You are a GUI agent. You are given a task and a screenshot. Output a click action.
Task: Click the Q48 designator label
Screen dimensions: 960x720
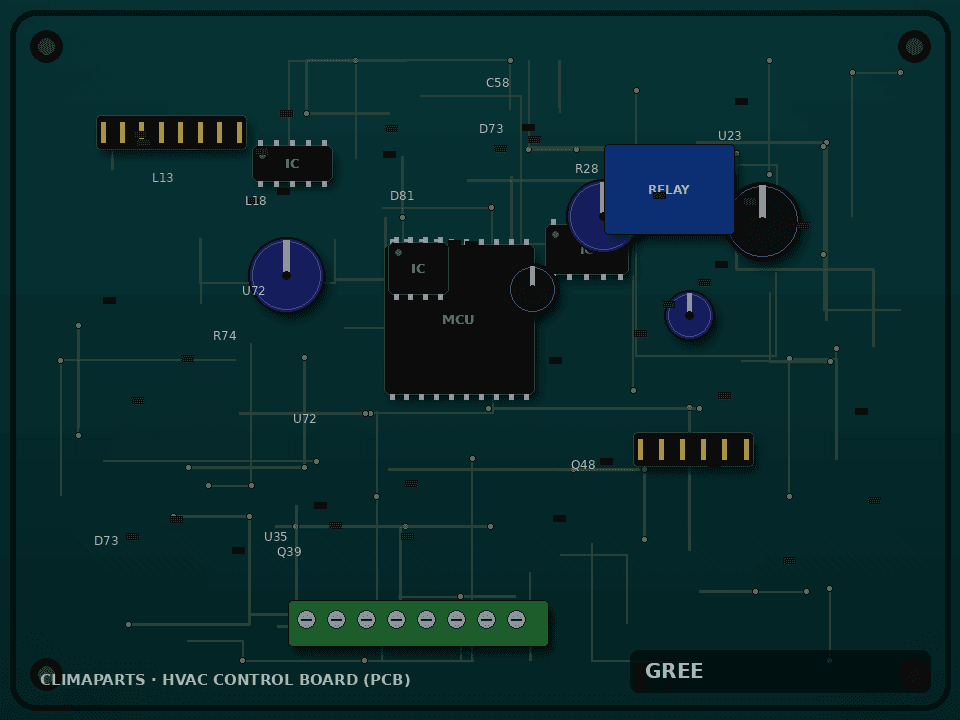click(583, 465)
